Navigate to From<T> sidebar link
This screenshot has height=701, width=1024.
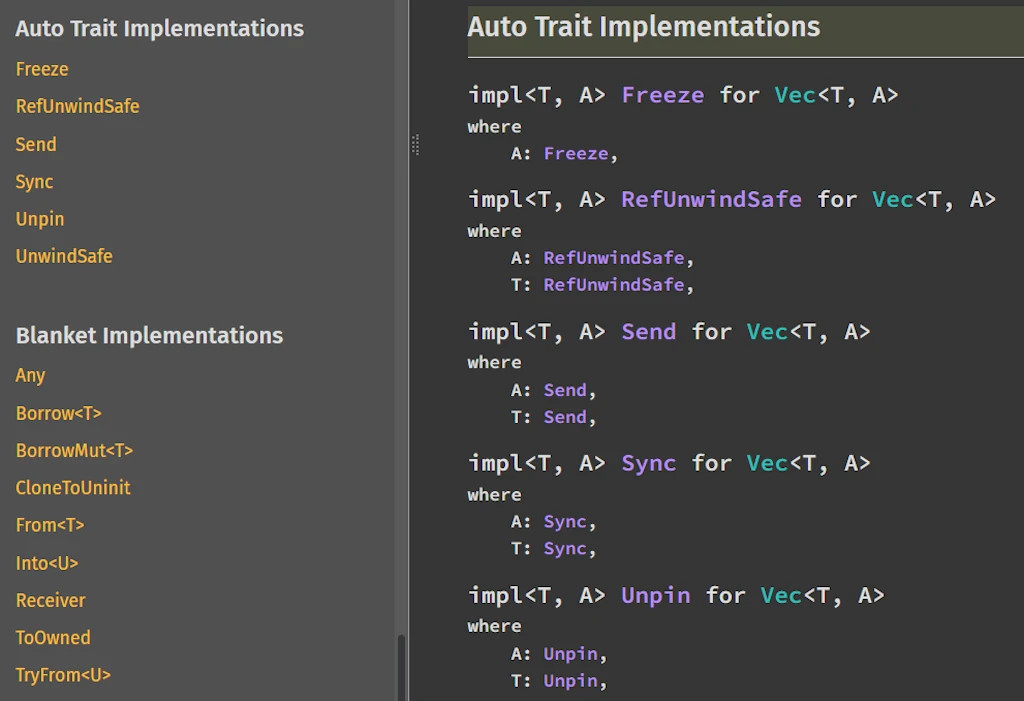50,525
